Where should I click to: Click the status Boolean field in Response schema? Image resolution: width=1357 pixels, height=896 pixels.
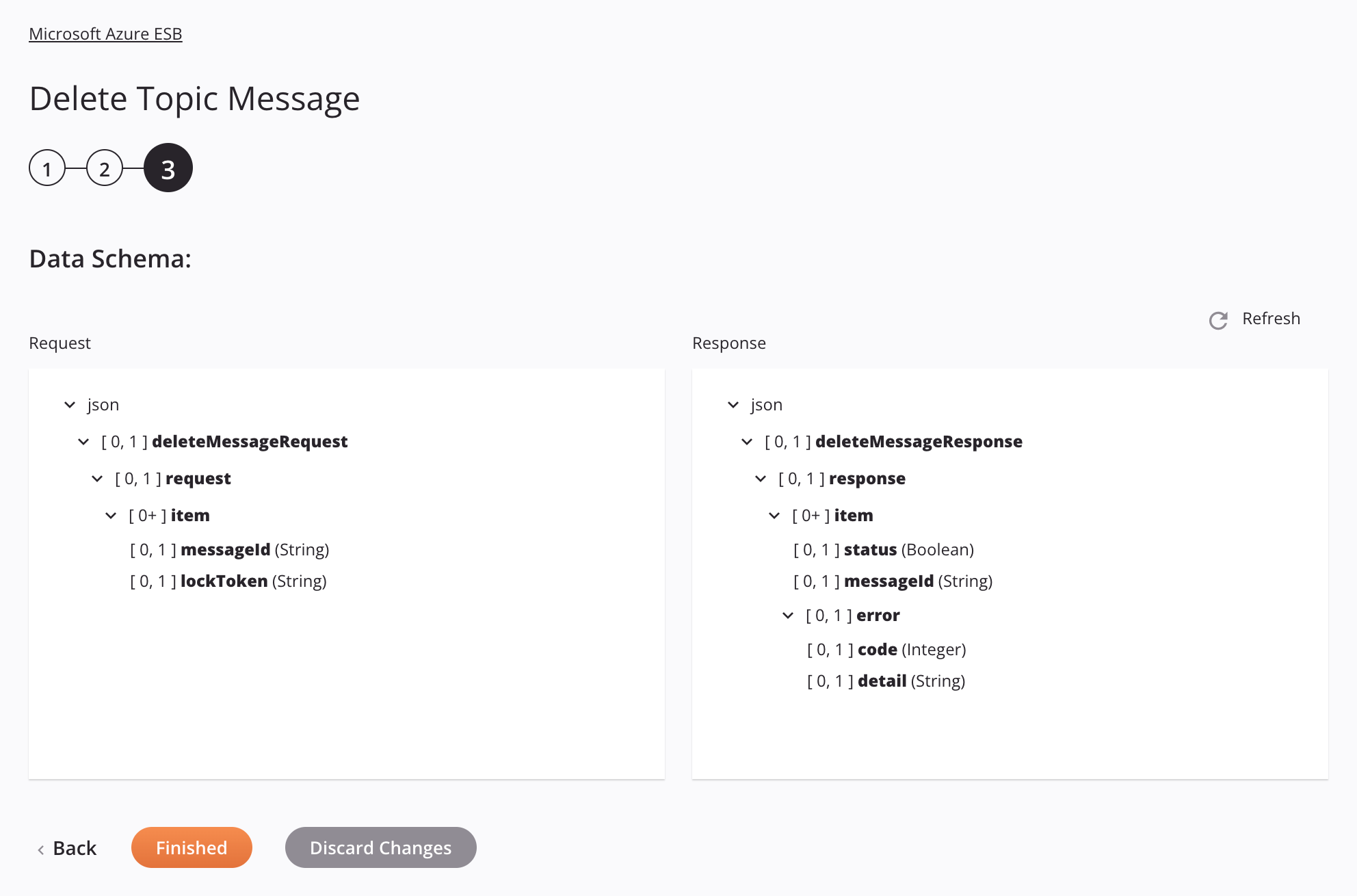click(871, 549)
